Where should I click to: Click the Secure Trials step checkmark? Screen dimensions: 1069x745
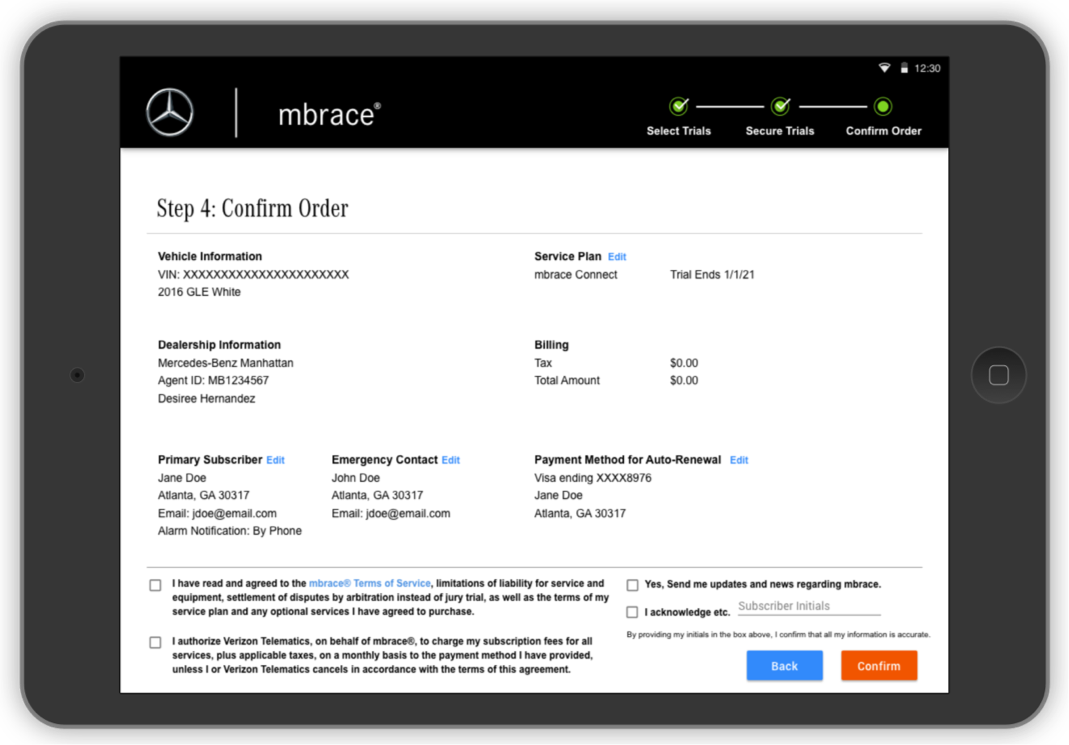point(780,106)
